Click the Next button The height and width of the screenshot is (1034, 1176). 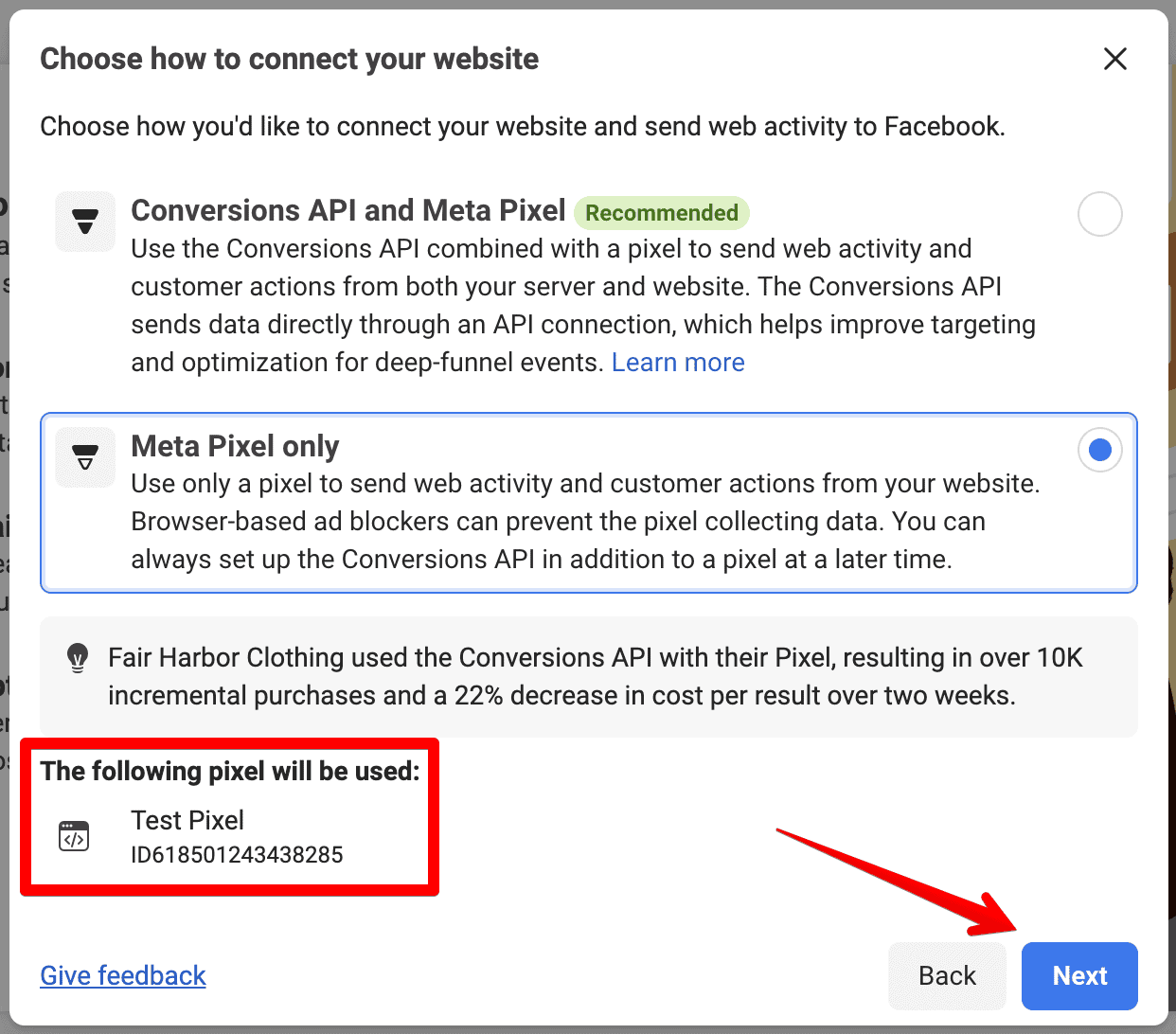point(1078,975)
